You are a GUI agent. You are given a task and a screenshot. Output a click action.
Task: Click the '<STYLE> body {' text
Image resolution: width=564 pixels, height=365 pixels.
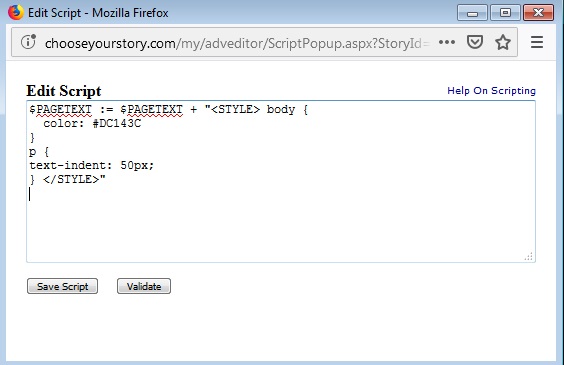tap(260, 109)
